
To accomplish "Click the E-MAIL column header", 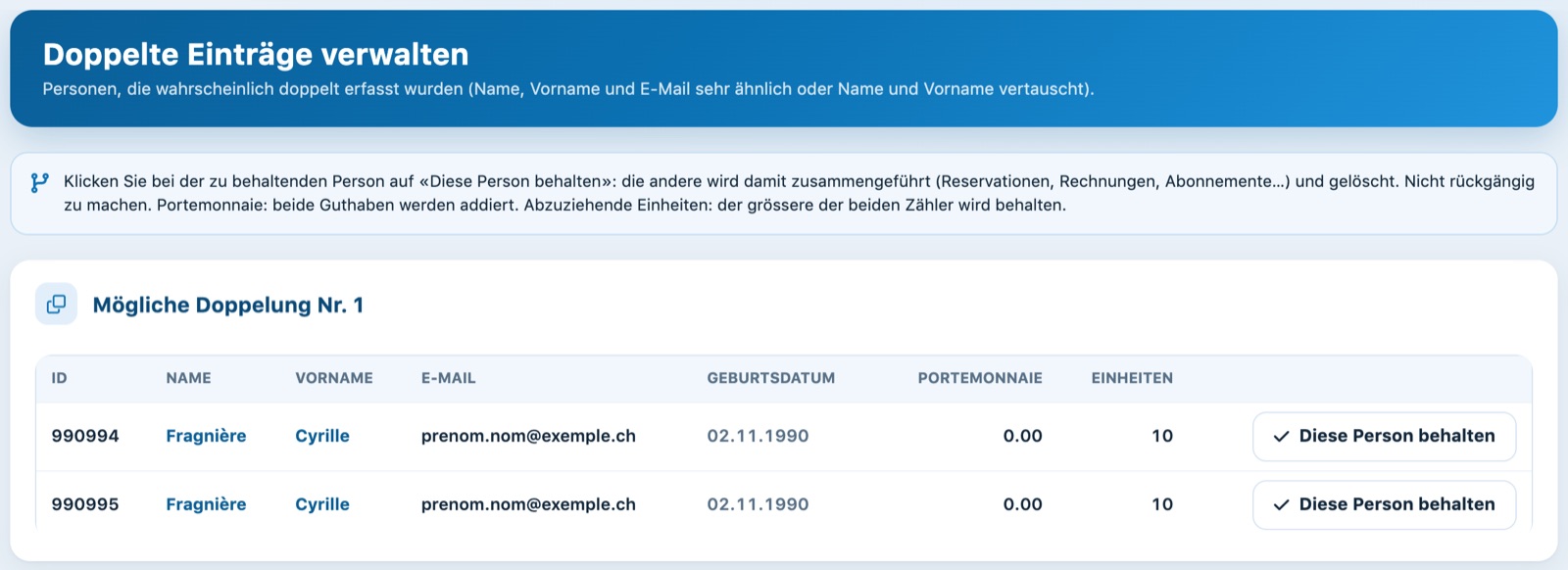I will [x=448, y=378].
